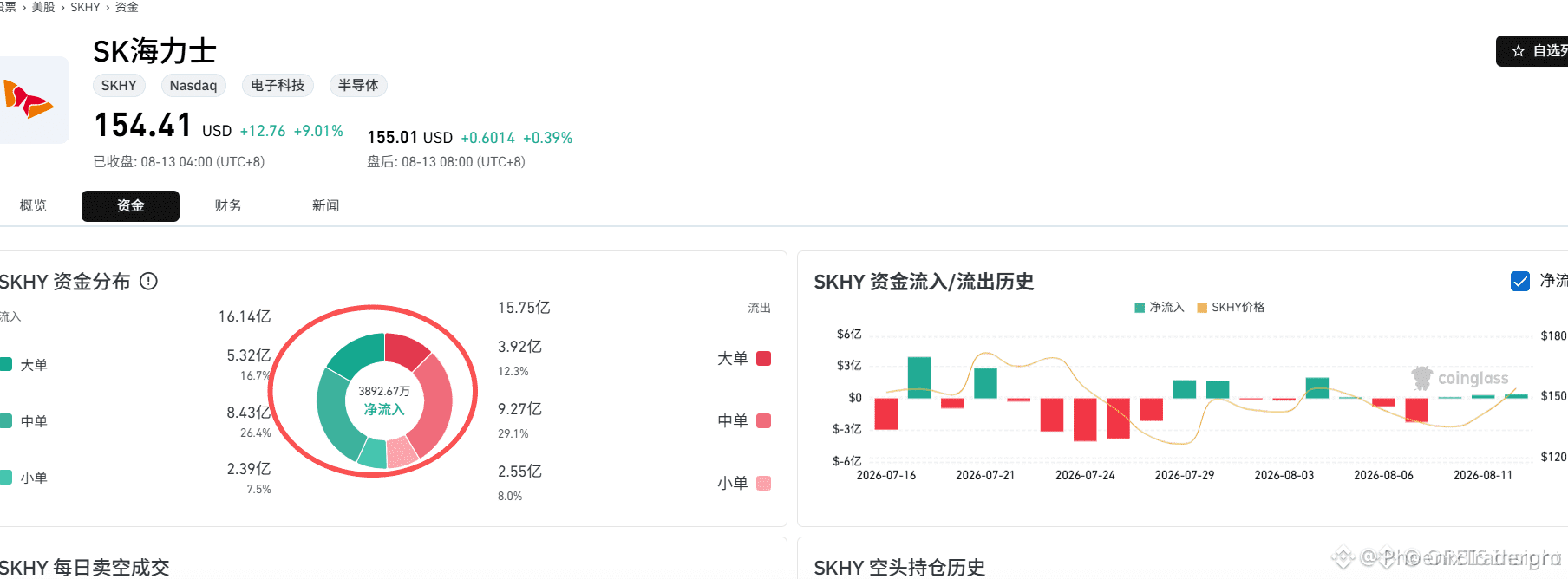Click the green 小单 inflow swatch
The width and height of the screenshot is (1568, 579).
tap(6, 478)
